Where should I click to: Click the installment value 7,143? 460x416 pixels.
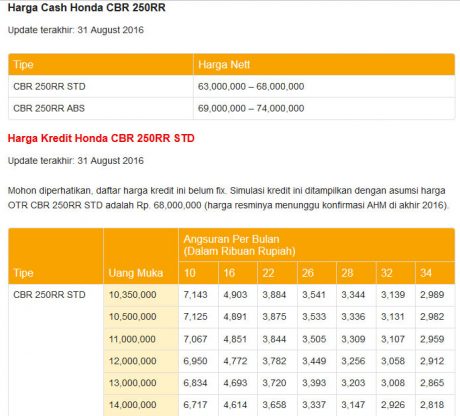195,295
